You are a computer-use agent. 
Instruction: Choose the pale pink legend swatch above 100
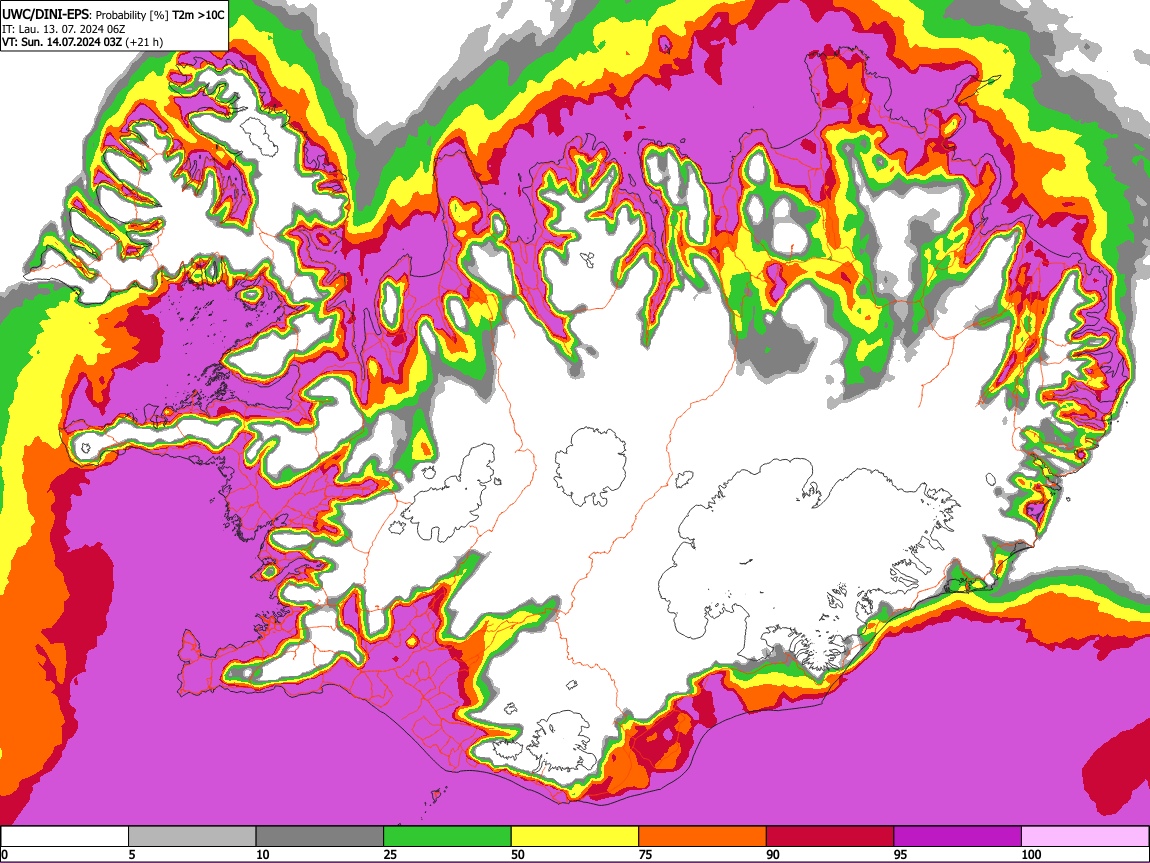coord(1085,836)
